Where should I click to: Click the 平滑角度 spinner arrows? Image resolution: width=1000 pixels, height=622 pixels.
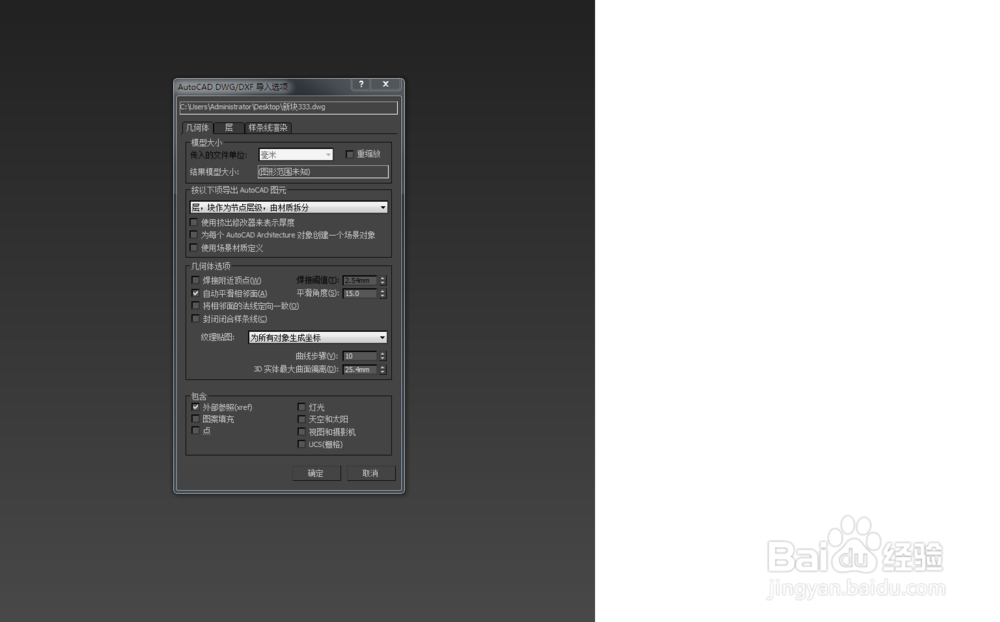pos(383,293)
